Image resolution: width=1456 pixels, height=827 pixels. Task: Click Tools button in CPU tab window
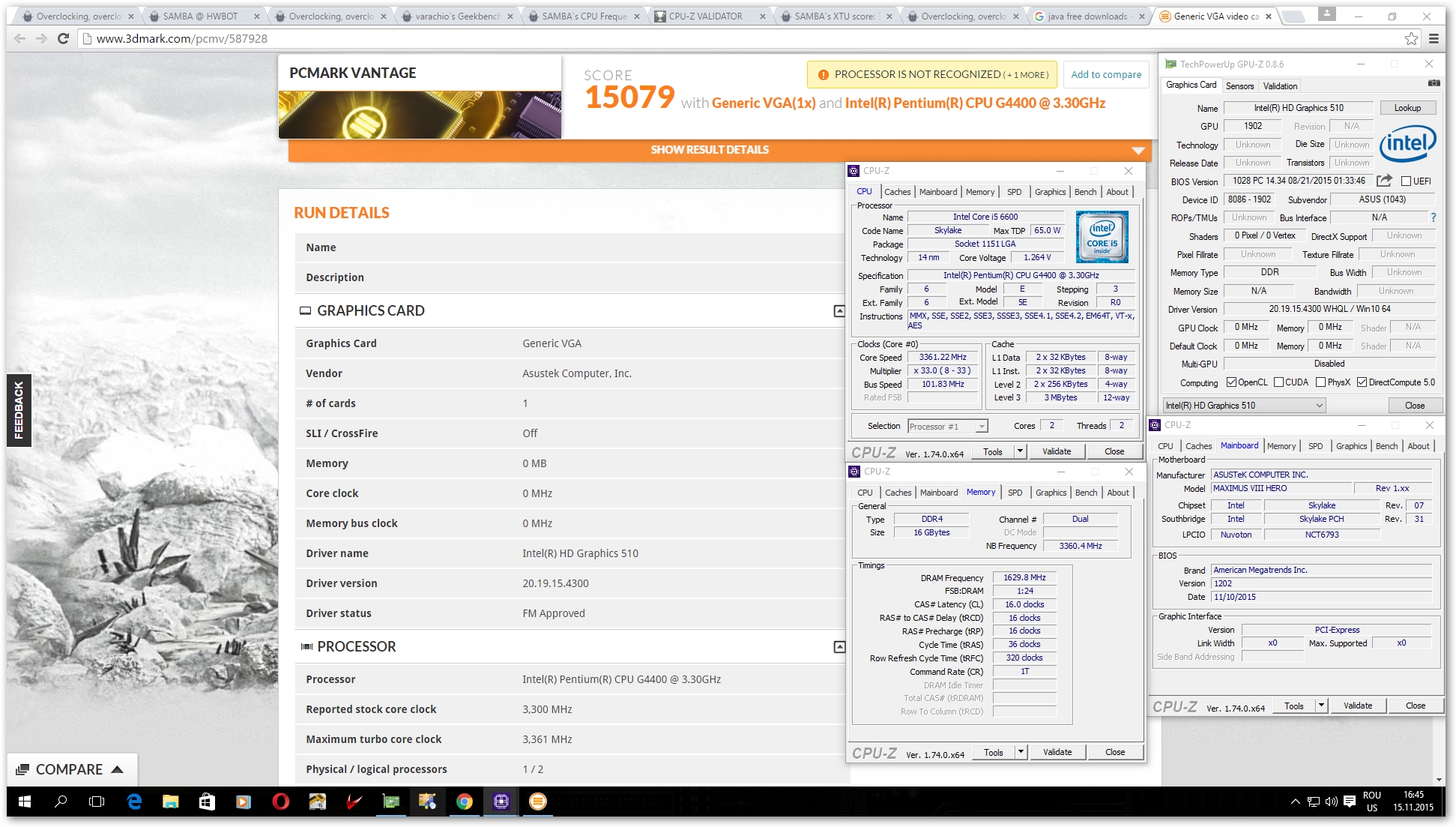(993, 451)
